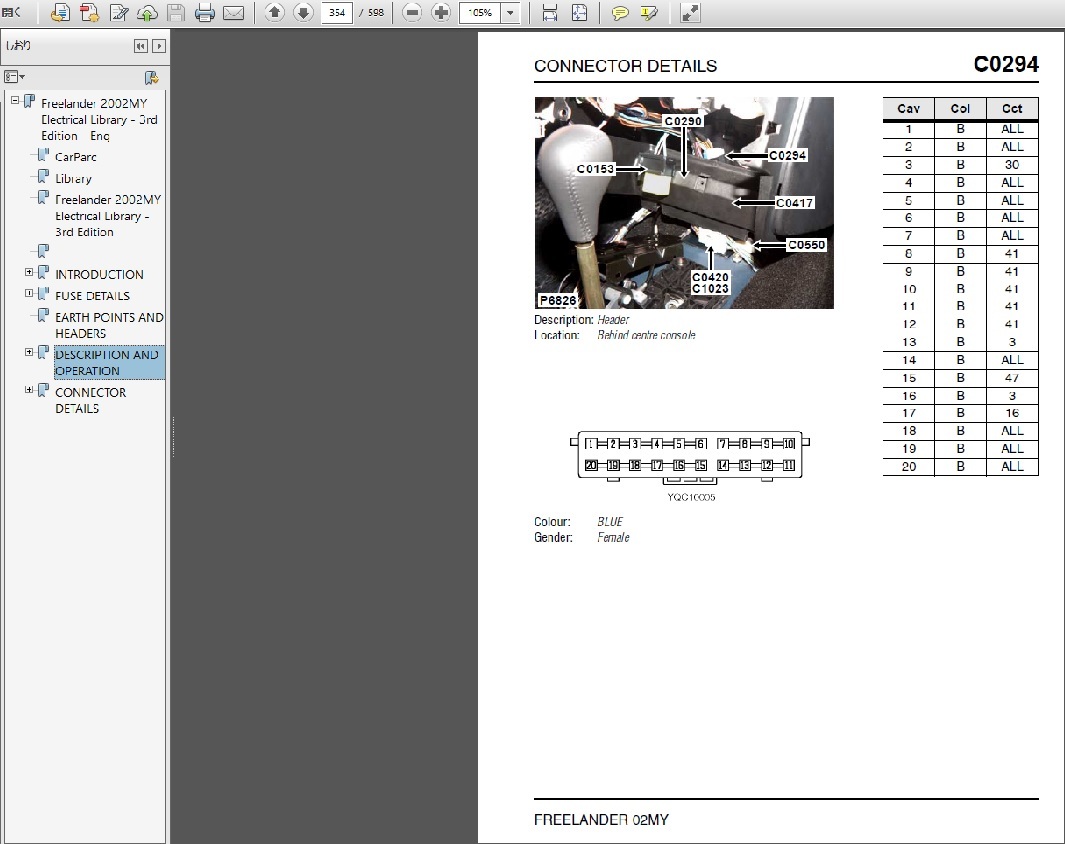Open the zoom level dropdown arrow
1065x844 pixels.
(x=510, y=12)
